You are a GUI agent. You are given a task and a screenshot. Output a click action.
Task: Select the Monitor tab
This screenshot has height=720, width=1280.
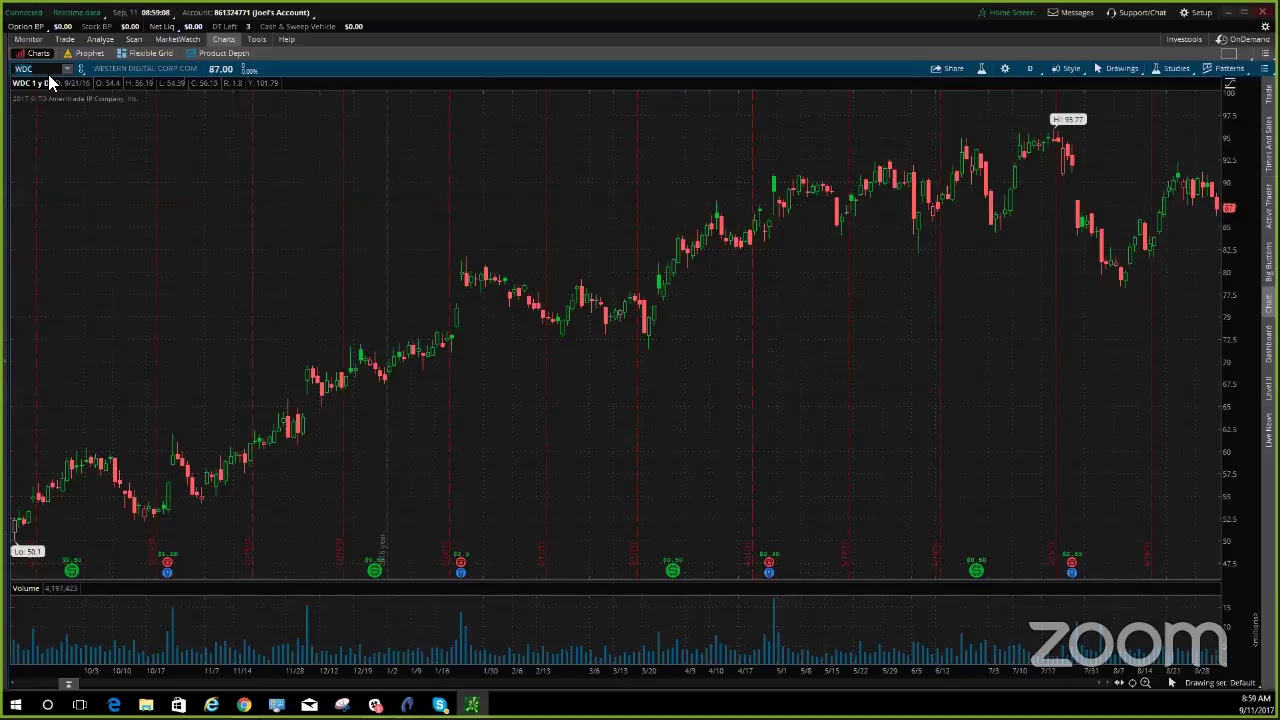click(28, 40)
